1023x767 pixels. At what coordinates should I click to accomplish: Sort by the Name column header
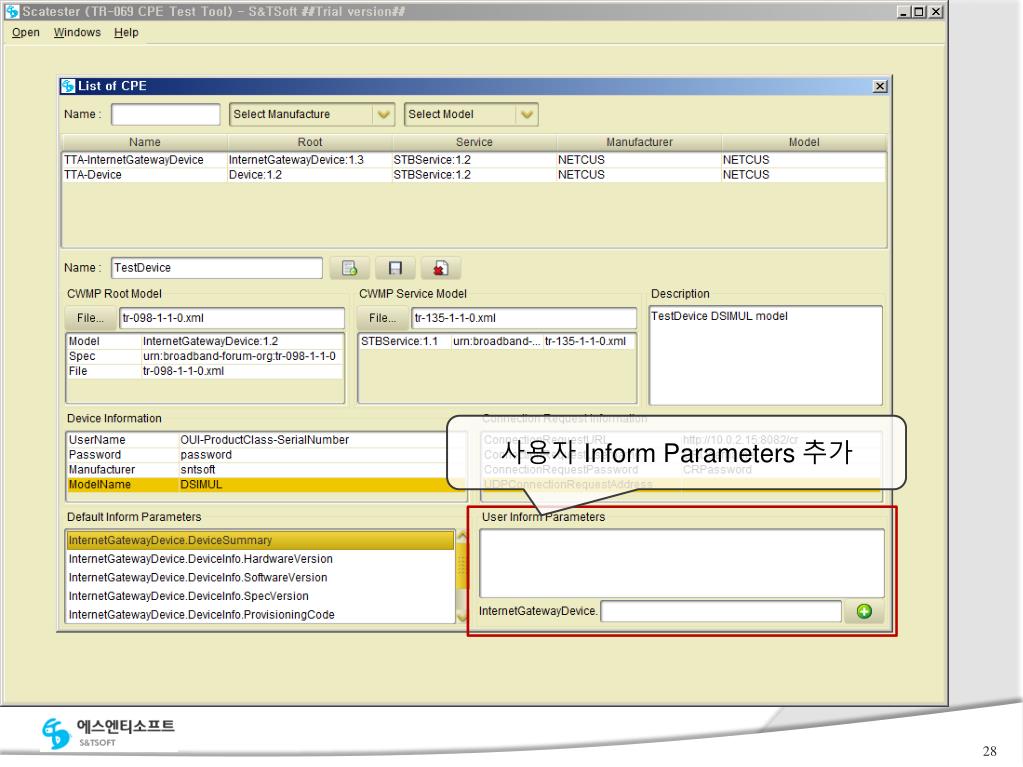tap(145, 142)
